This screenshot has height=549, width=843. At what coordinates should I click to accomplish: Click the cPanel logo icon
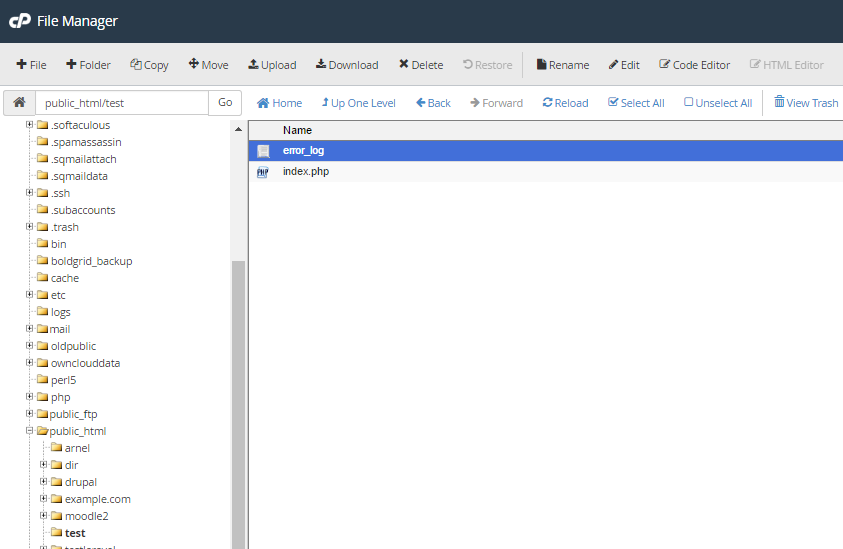pos(20,21)
